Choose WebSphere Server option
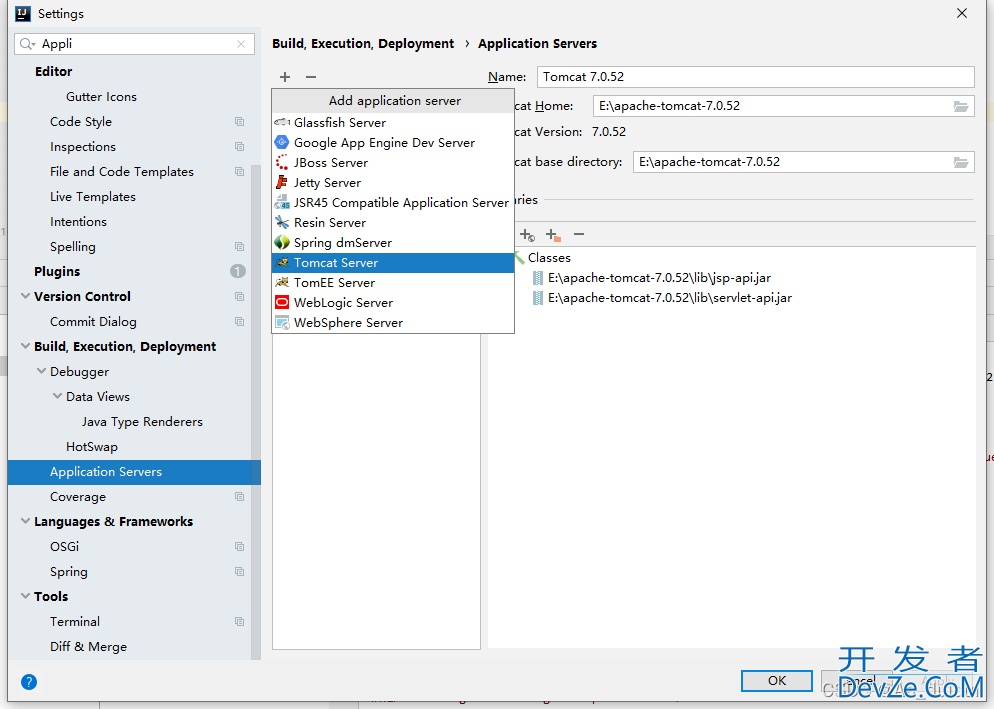Screen dimensions: 994x709 coord(393,323)
